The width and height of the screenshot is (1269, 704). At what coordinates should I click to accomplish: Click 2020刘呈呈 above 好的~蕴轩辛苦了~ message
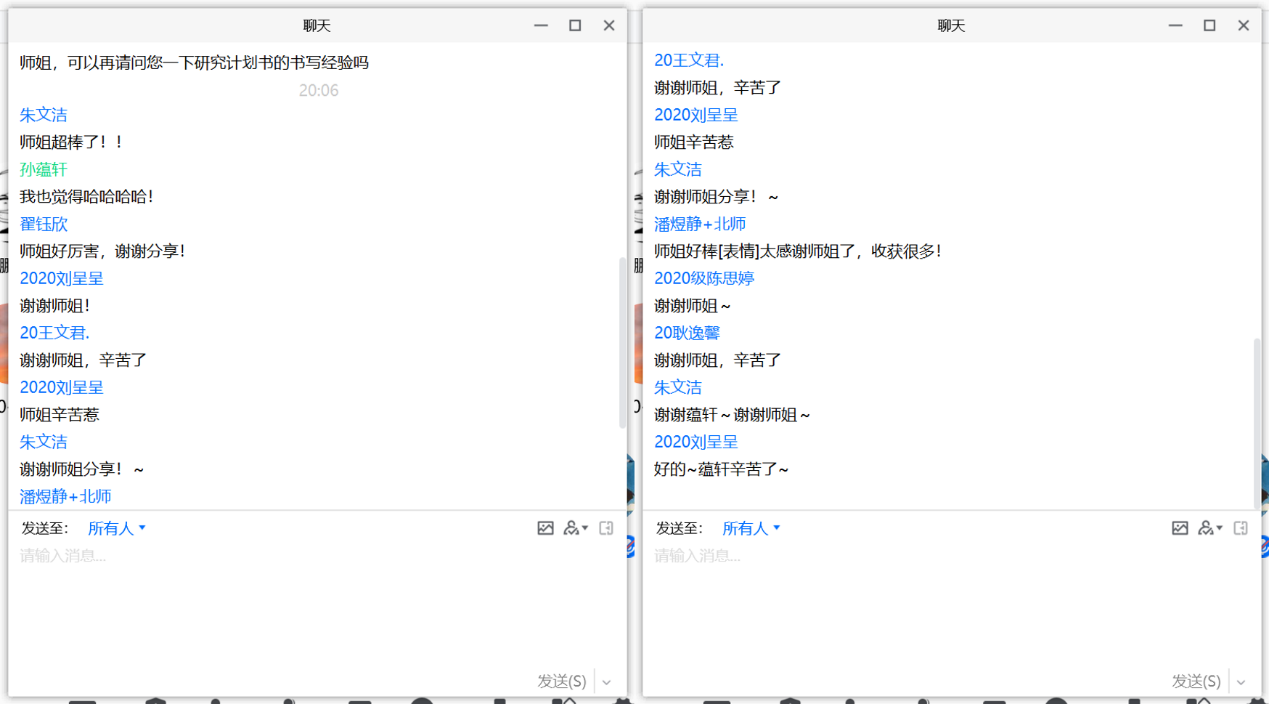[x=696, y=442]
